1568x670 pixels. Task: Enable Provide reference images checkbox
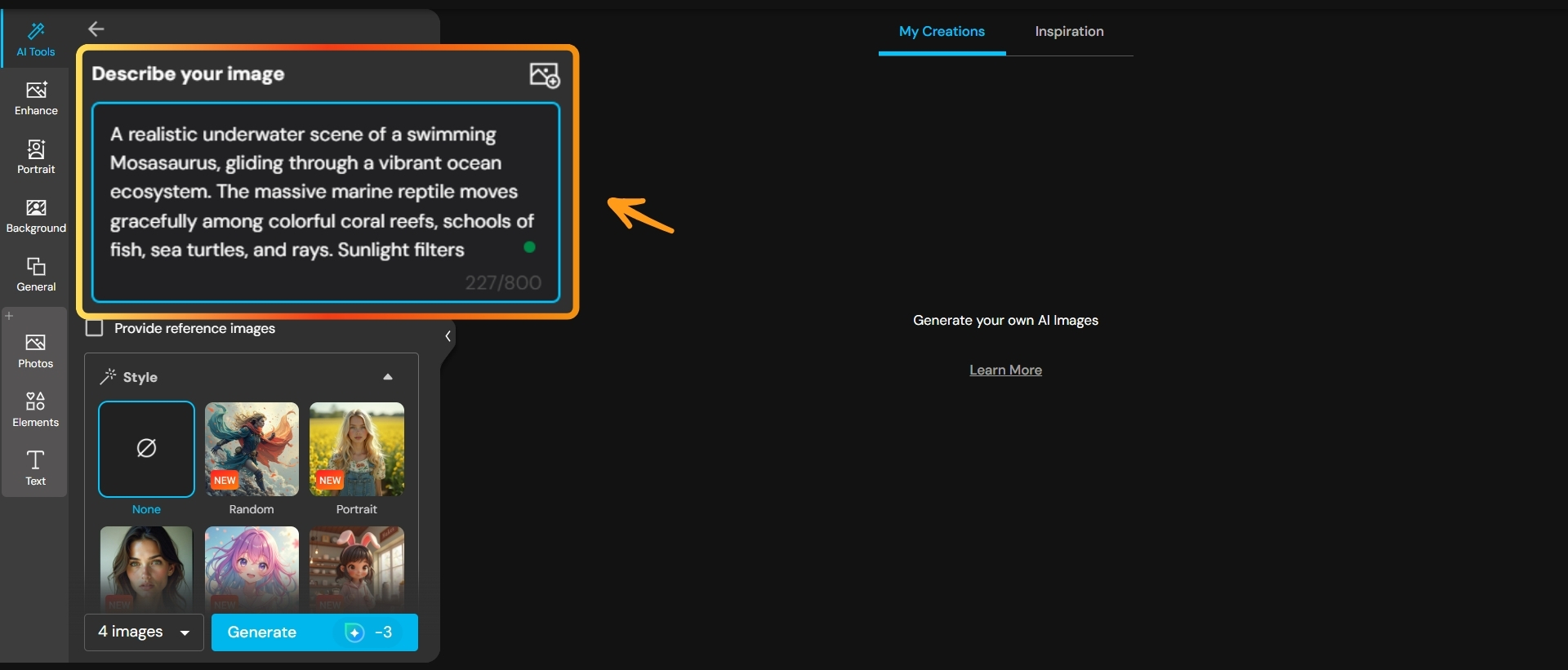pos(95,328)
